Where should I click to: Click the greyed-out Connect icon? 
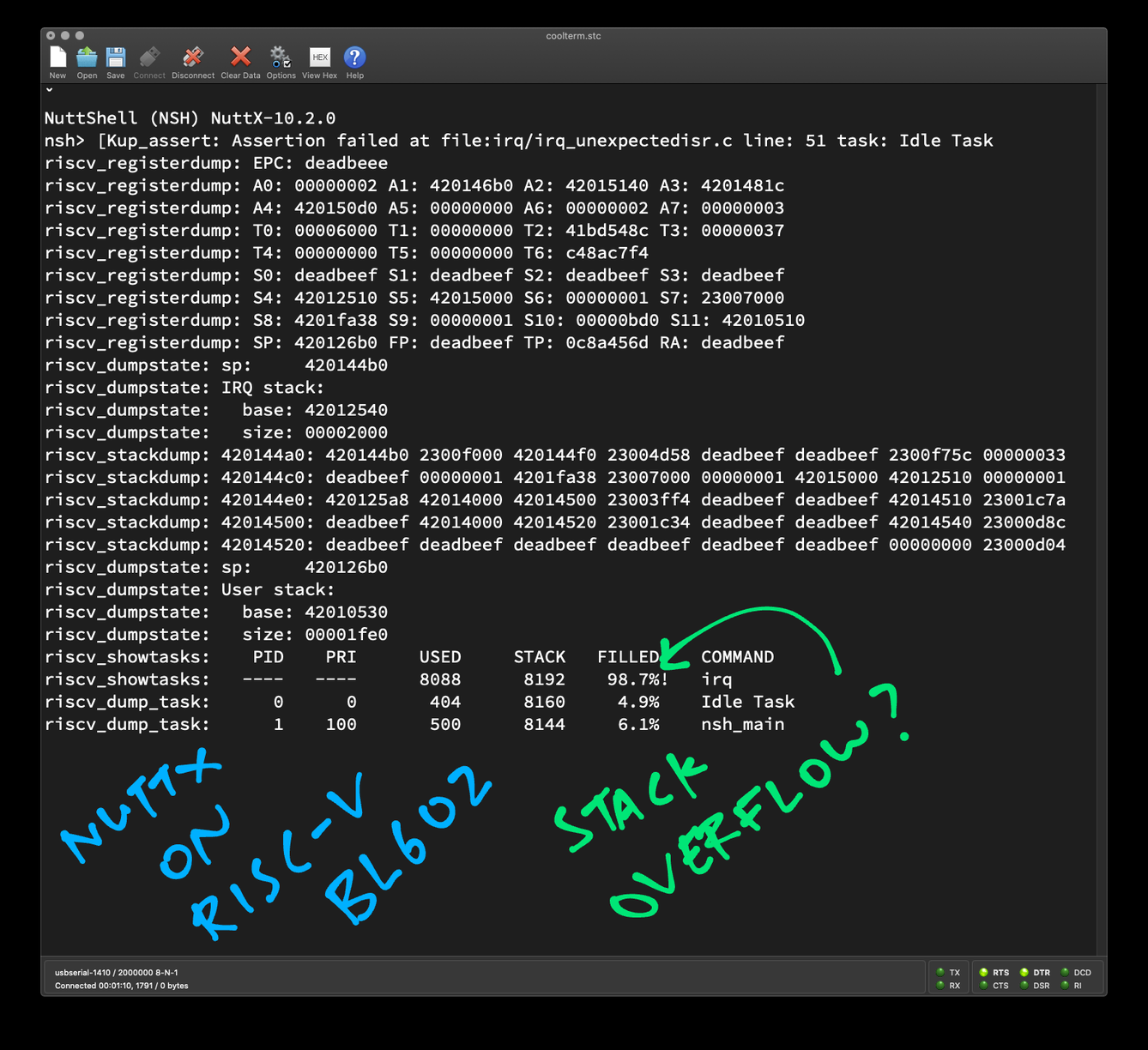(149, 58)
